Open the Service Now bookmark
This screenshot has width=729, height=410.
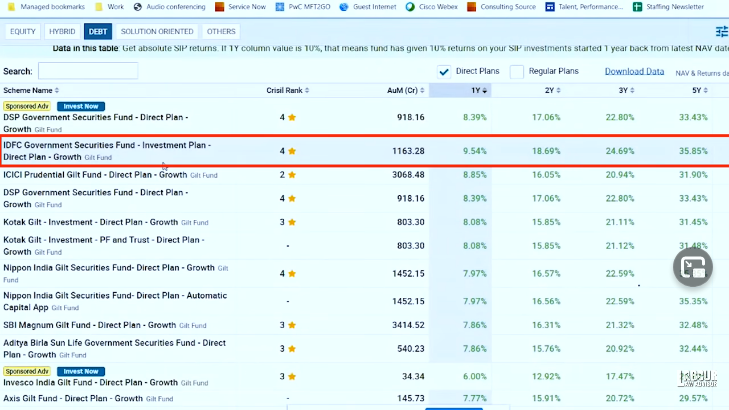click(x=240, y=7)
